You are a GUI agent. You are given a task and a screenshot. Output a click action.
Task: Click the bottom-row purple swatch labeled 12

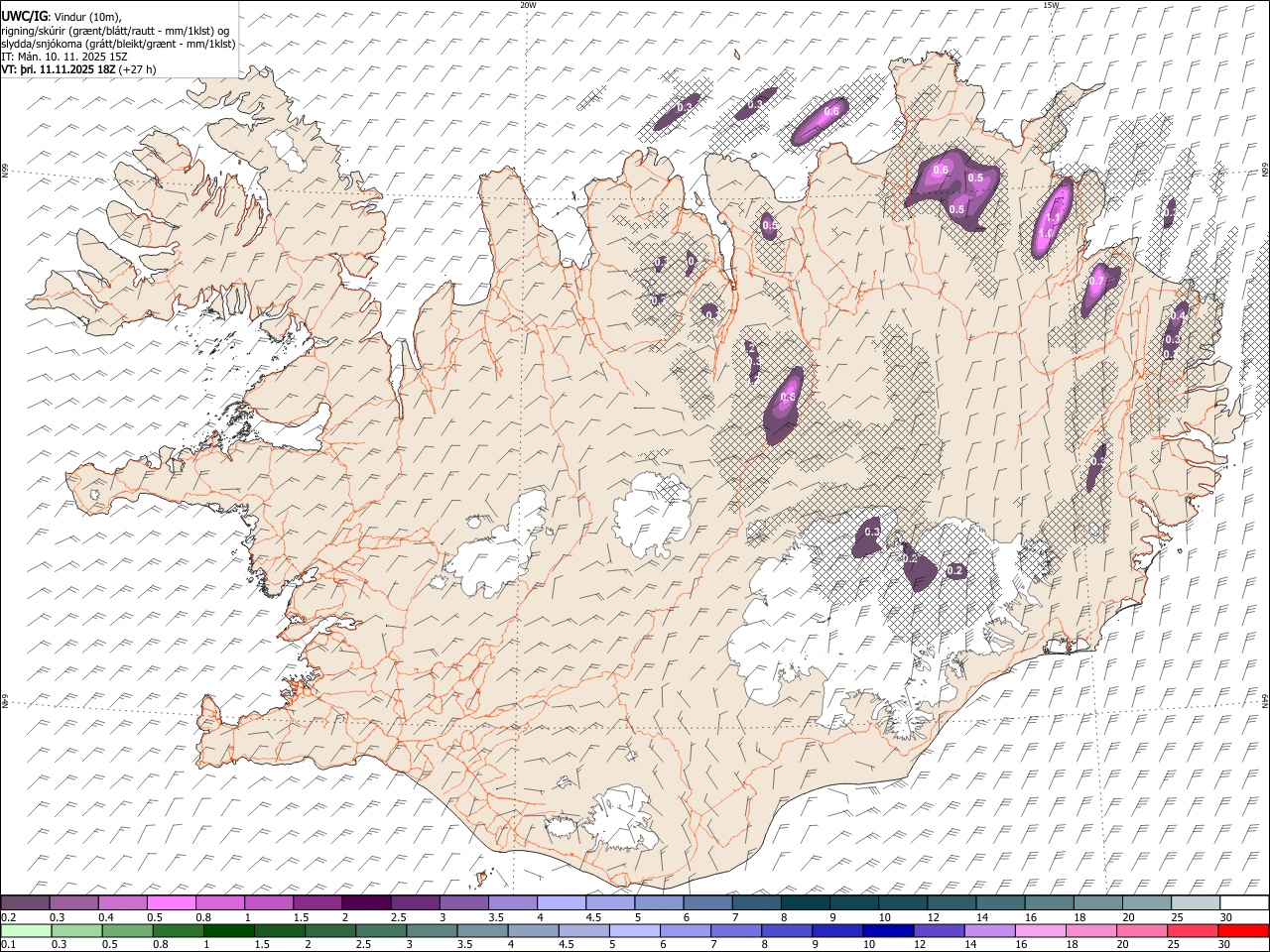coord(939,930)
